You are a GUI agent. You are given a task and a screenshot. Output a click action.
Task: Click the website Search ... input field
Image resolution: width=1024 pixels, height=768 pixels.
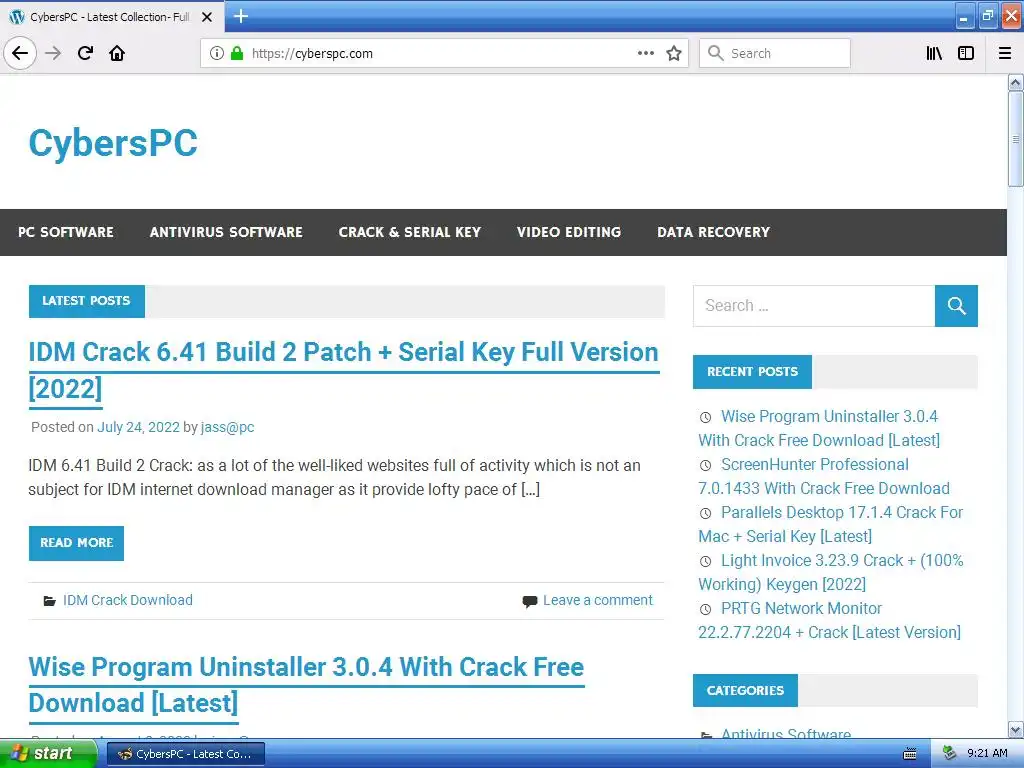(814, 306)
